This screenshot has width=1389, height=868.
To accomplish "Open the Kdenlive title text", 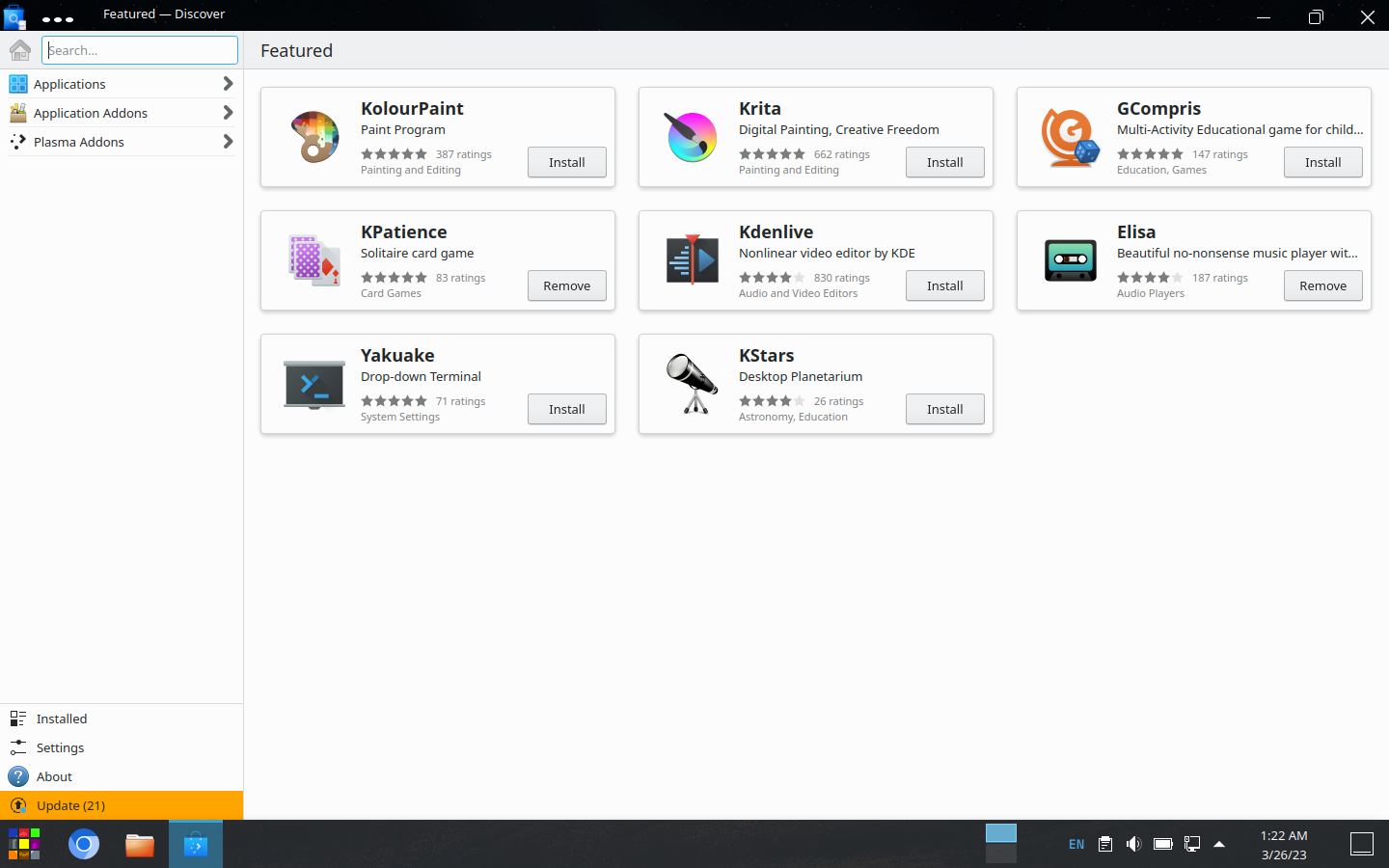I will coord(776,231).
